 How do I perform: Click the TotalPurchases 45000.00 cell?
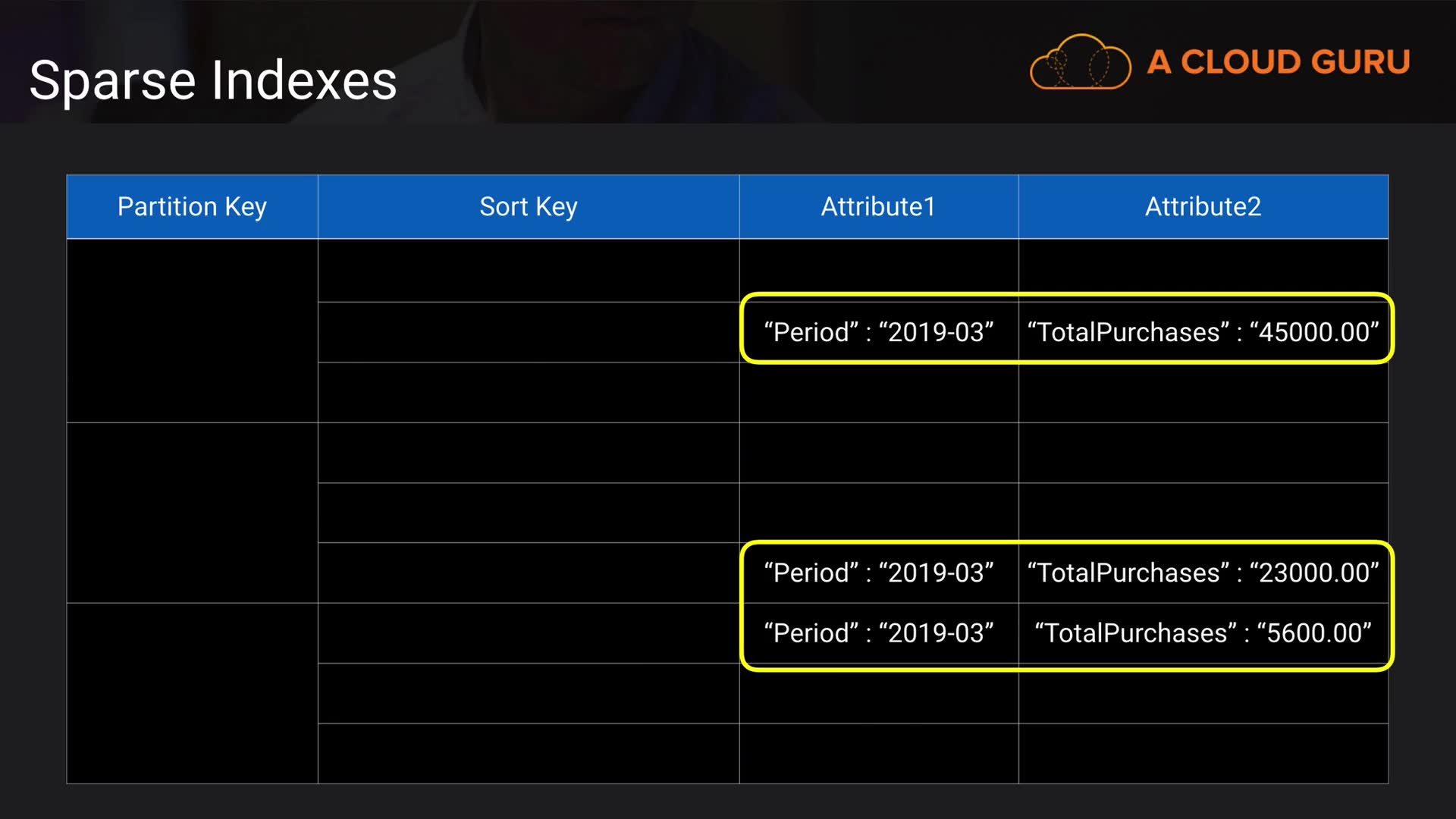1203,331
